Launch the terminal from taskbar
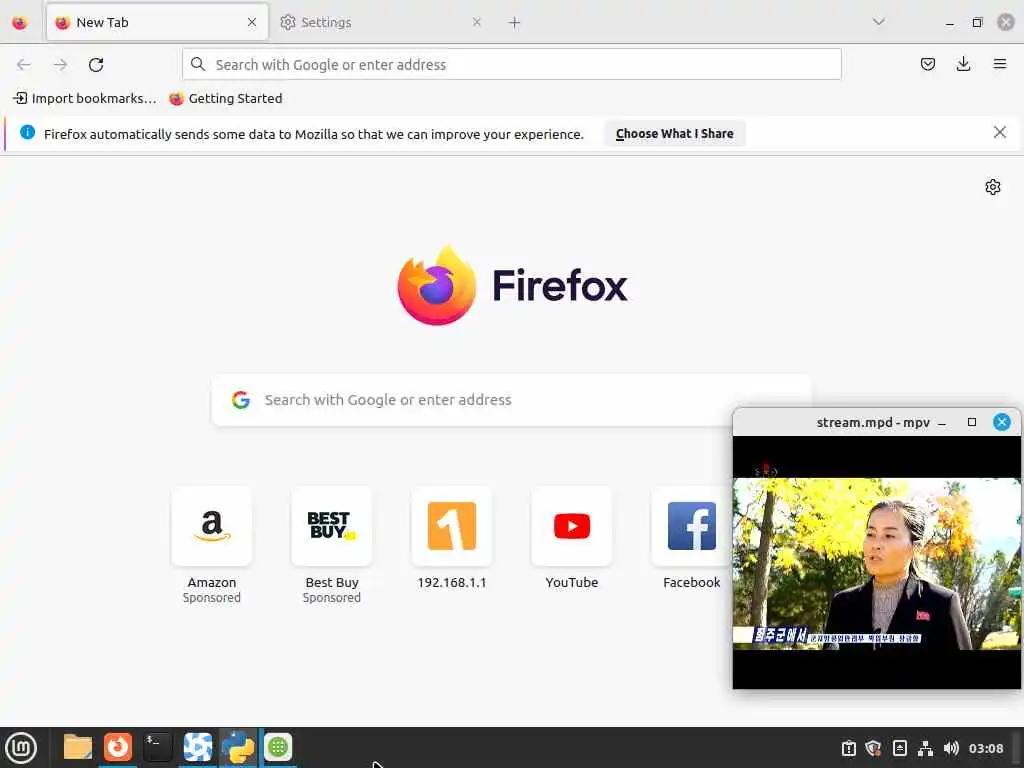1024x768 pixels. (157, 747)
